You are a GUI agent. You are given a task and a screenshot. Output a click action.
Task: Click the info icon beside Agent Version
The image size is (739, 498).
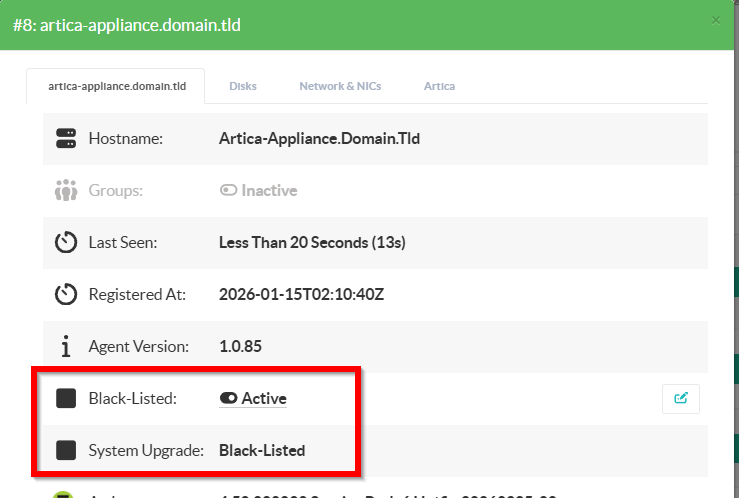(x=66, y=347)
